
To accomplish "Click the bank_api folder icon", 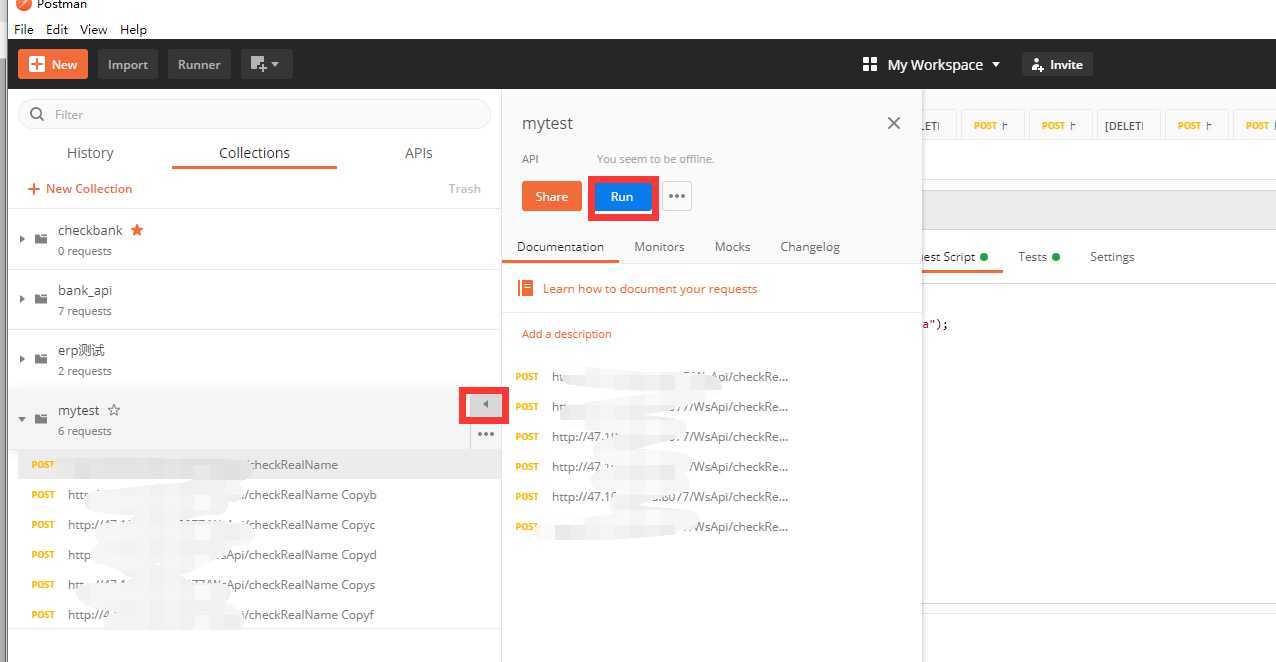I will [41, 299].
